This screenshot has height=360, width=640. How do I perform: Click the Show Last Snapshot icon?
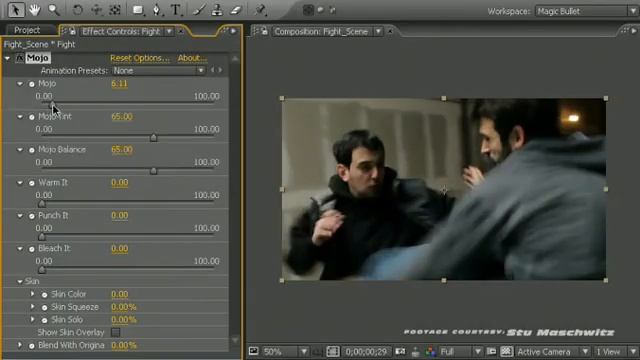click(416, 352)
